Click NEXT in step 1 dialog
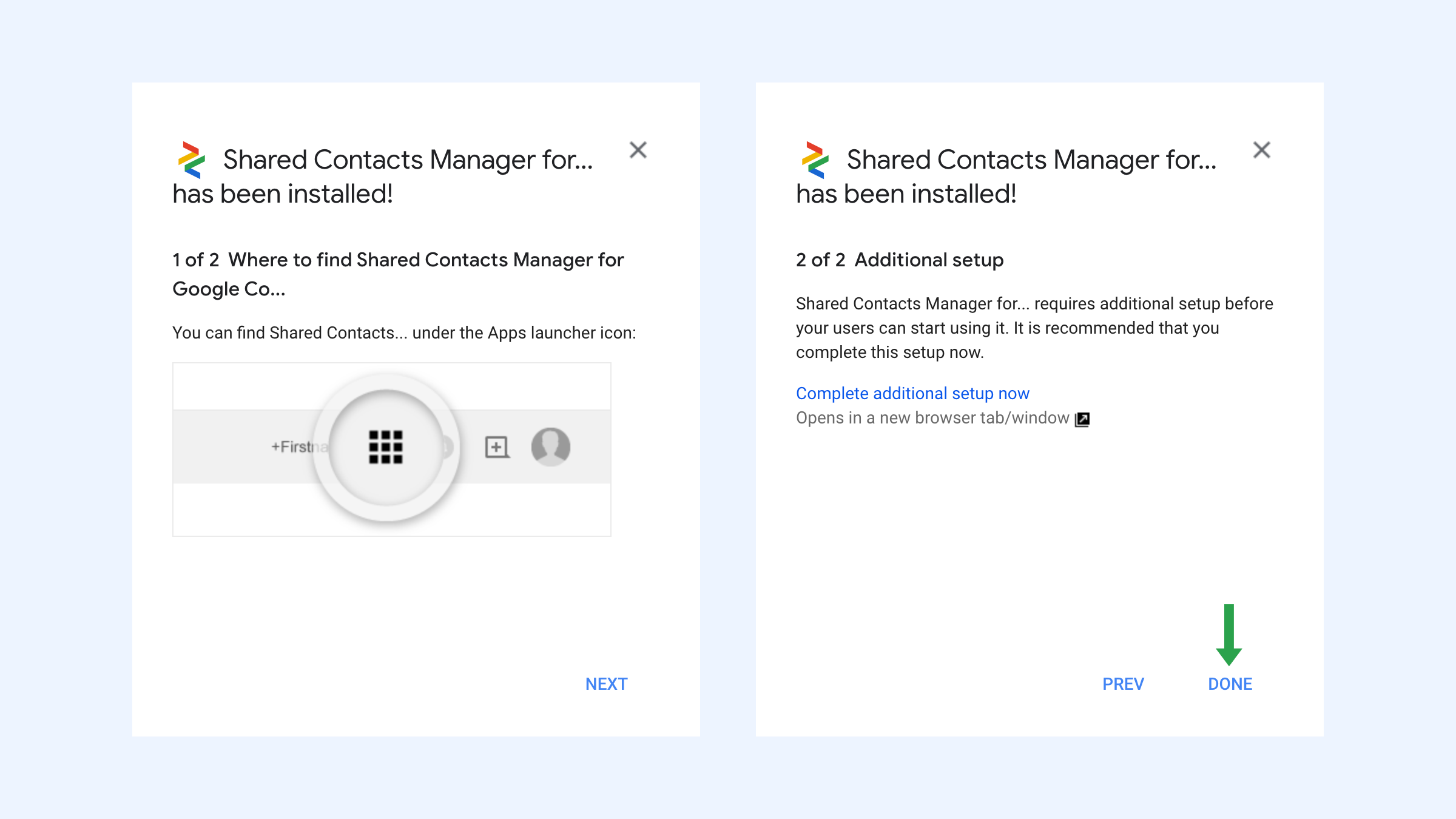1456x819 pixels. (606, 684)
